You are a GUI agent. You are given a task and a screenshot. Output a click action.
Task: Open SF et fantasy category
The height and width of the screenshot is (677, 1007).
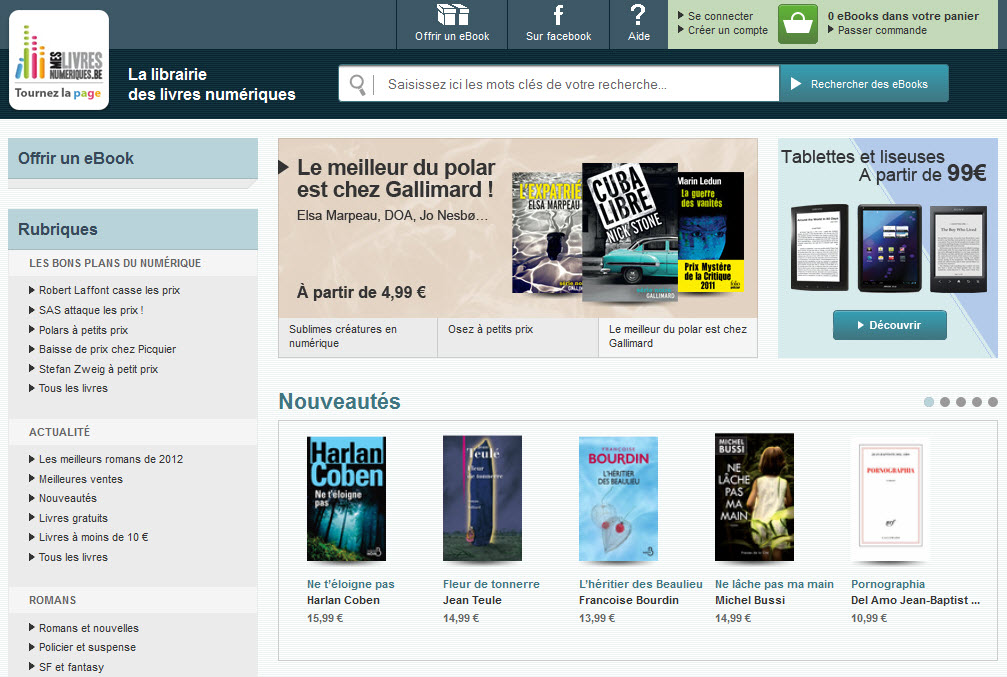point(71,667)
